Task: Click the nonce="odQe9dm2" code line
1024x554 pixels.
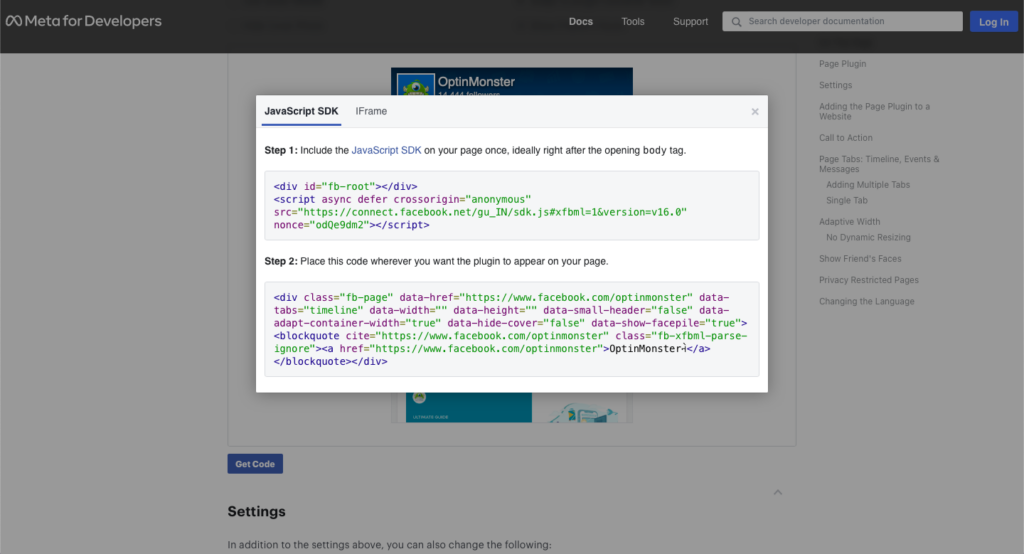Action: coord(351,225)
